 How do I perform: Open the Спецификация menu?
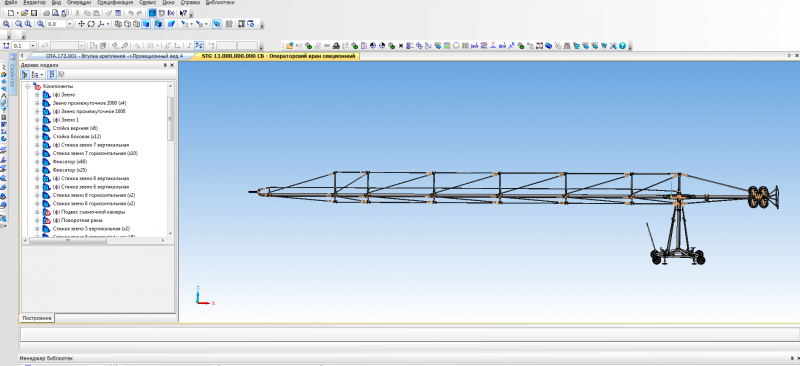click(115, 3)
